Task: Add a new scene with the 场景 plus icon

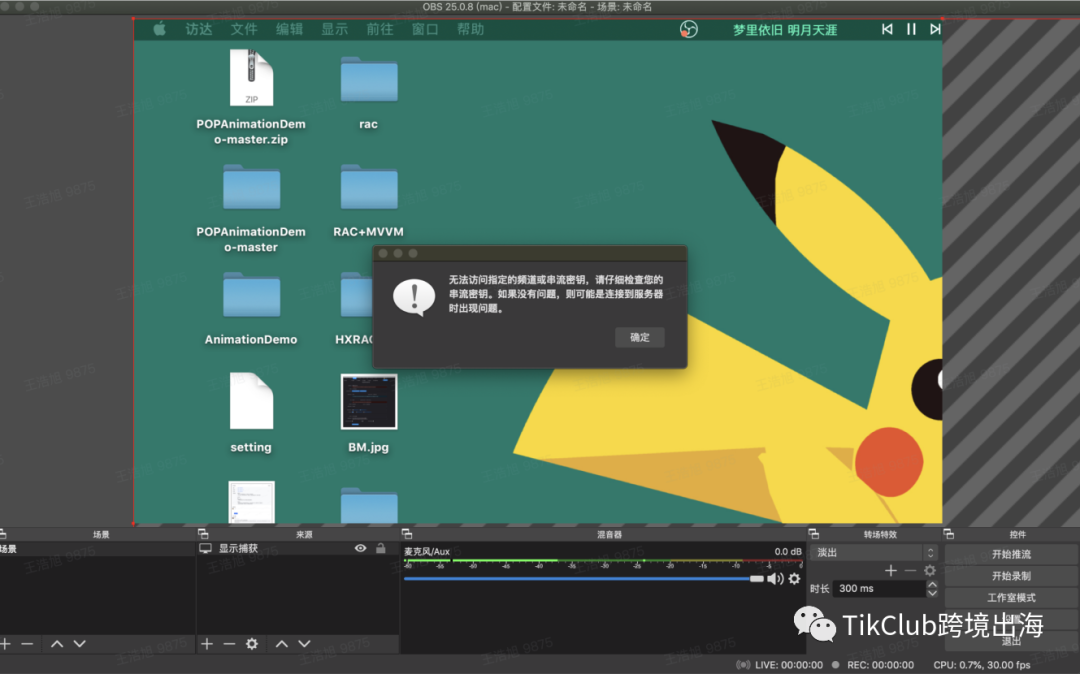Action: tap(6, 643)
